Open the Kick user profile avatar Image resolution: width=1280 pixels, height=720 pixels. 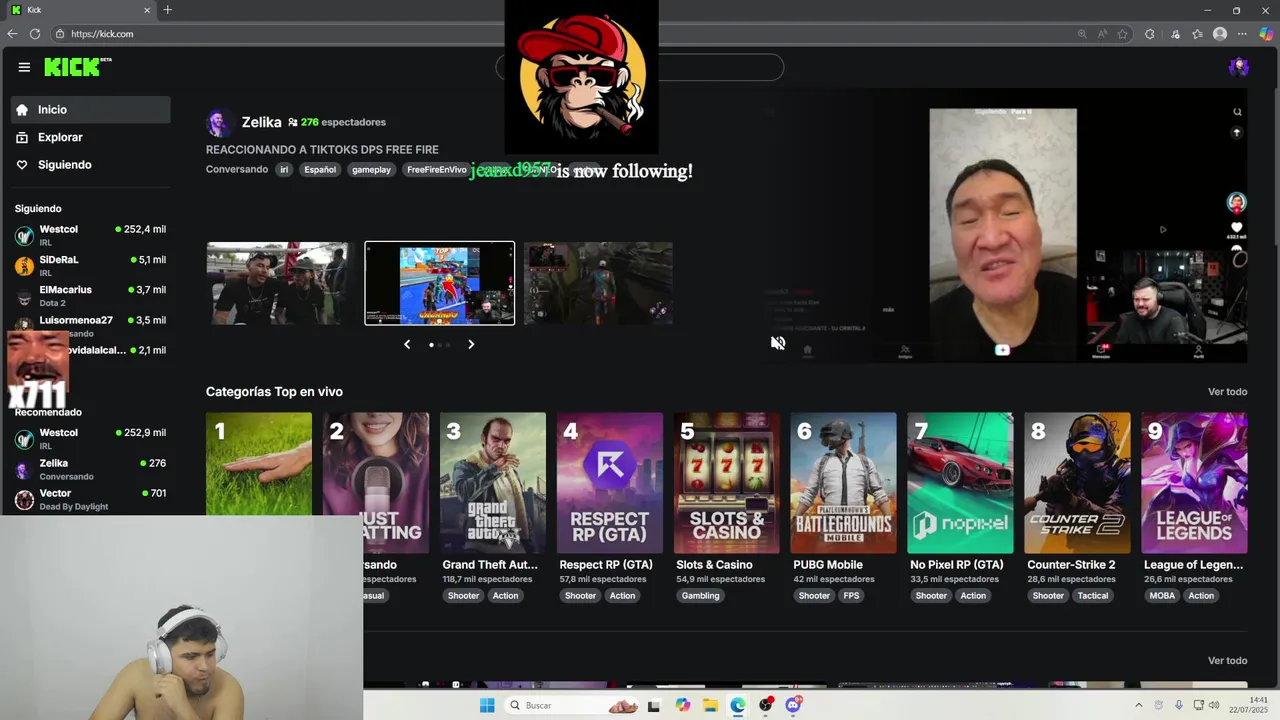tap(1238, 67)
